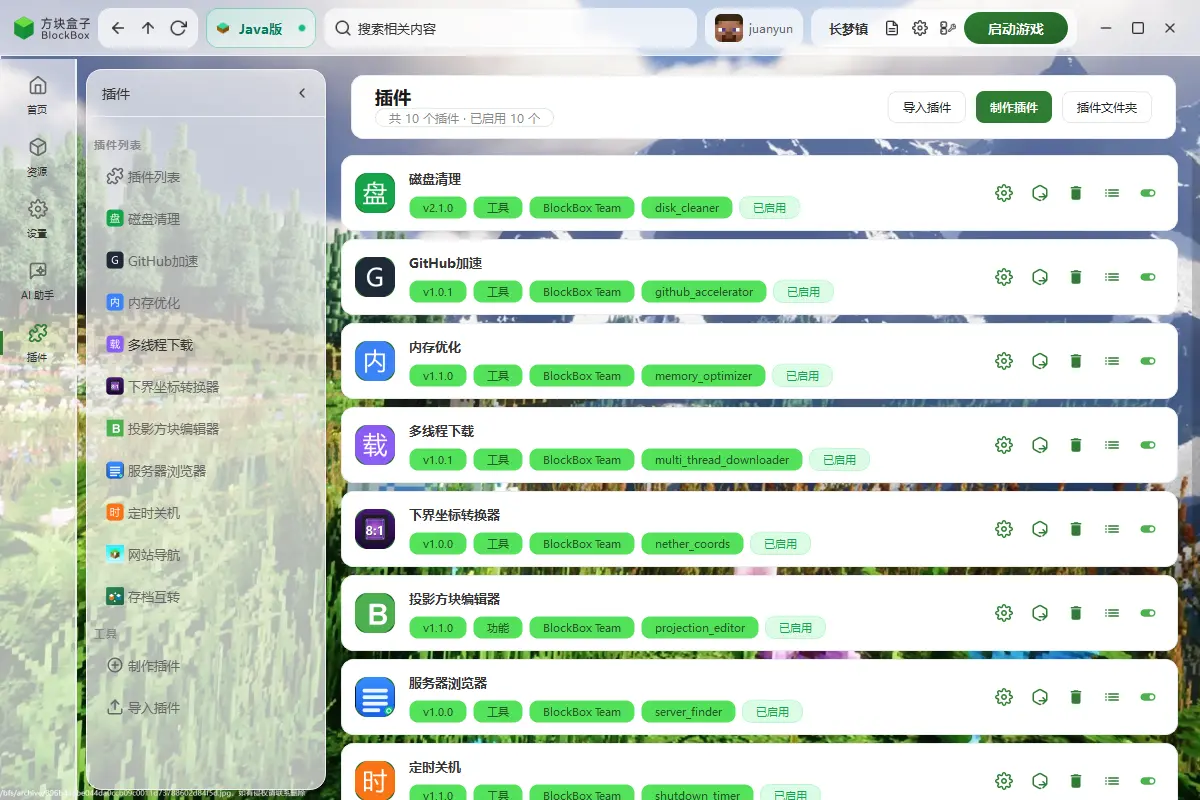Open the list details icon for 多线程下载
1200x800 pixels.
click(x=1112, y=445)
